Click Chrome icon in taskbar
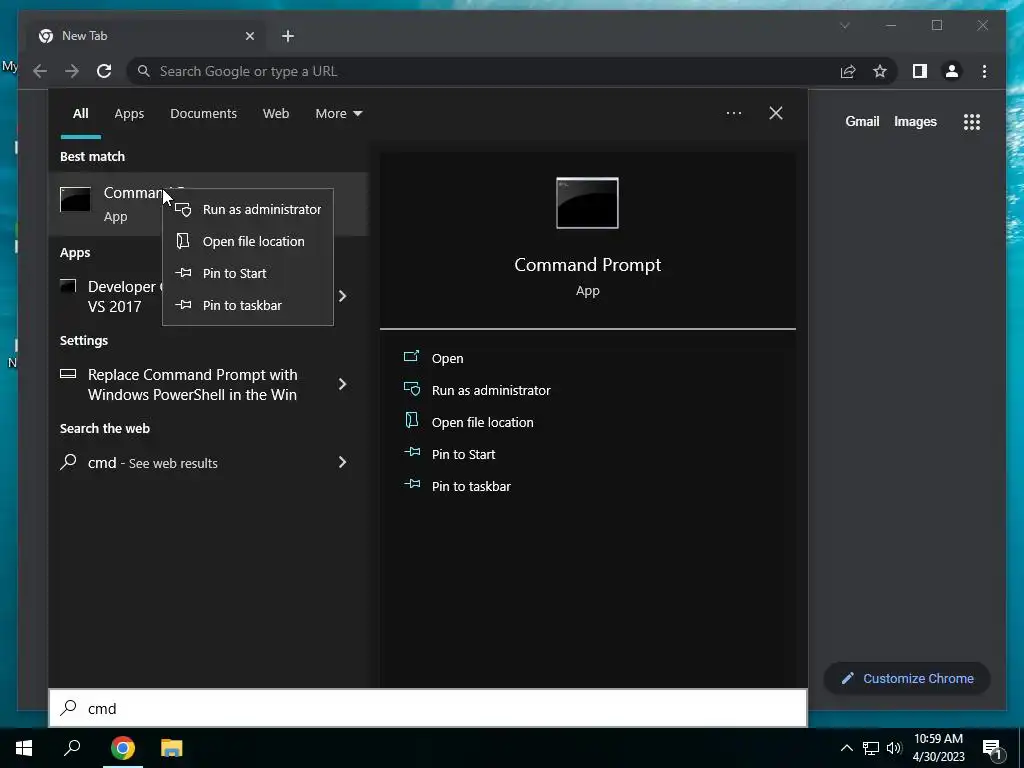The height and width of the screenshot is (768, 1024). 123,748
